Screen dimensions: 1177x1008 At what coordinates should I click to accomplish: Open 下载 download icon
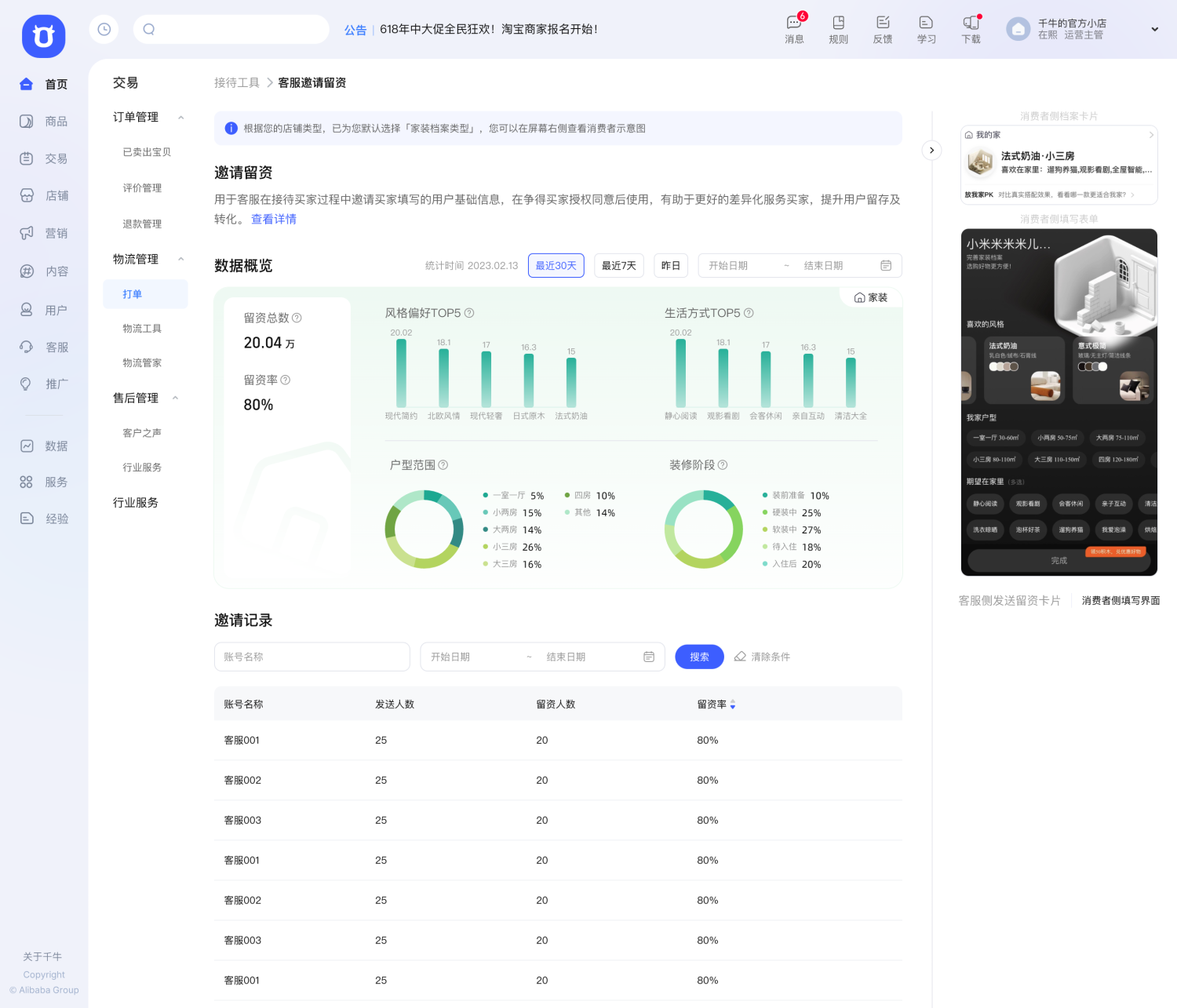(x=971, y=29)
